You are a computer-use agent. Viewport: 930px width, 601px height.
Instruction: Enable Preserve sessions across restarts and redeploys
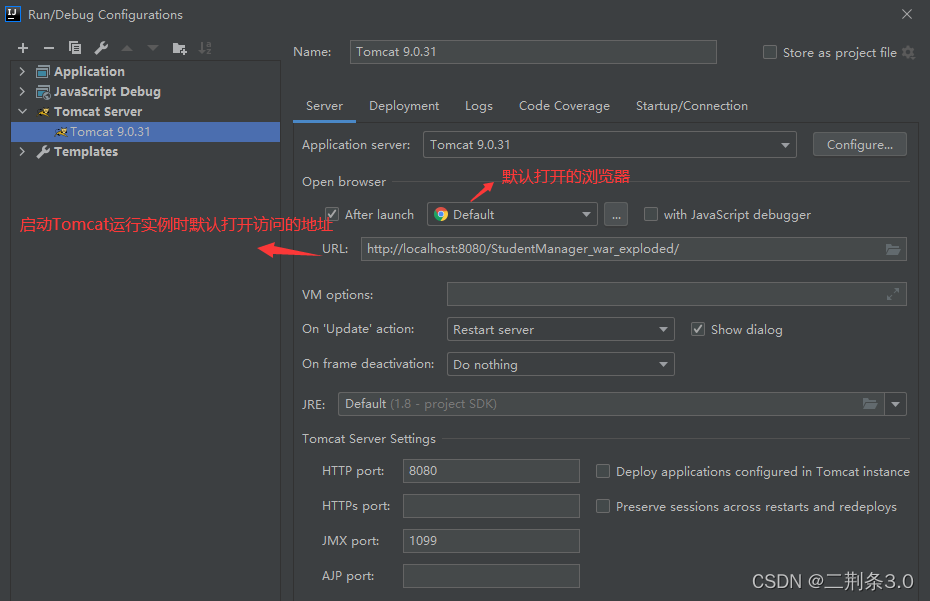pyautogui.click(x=603, y=506)
